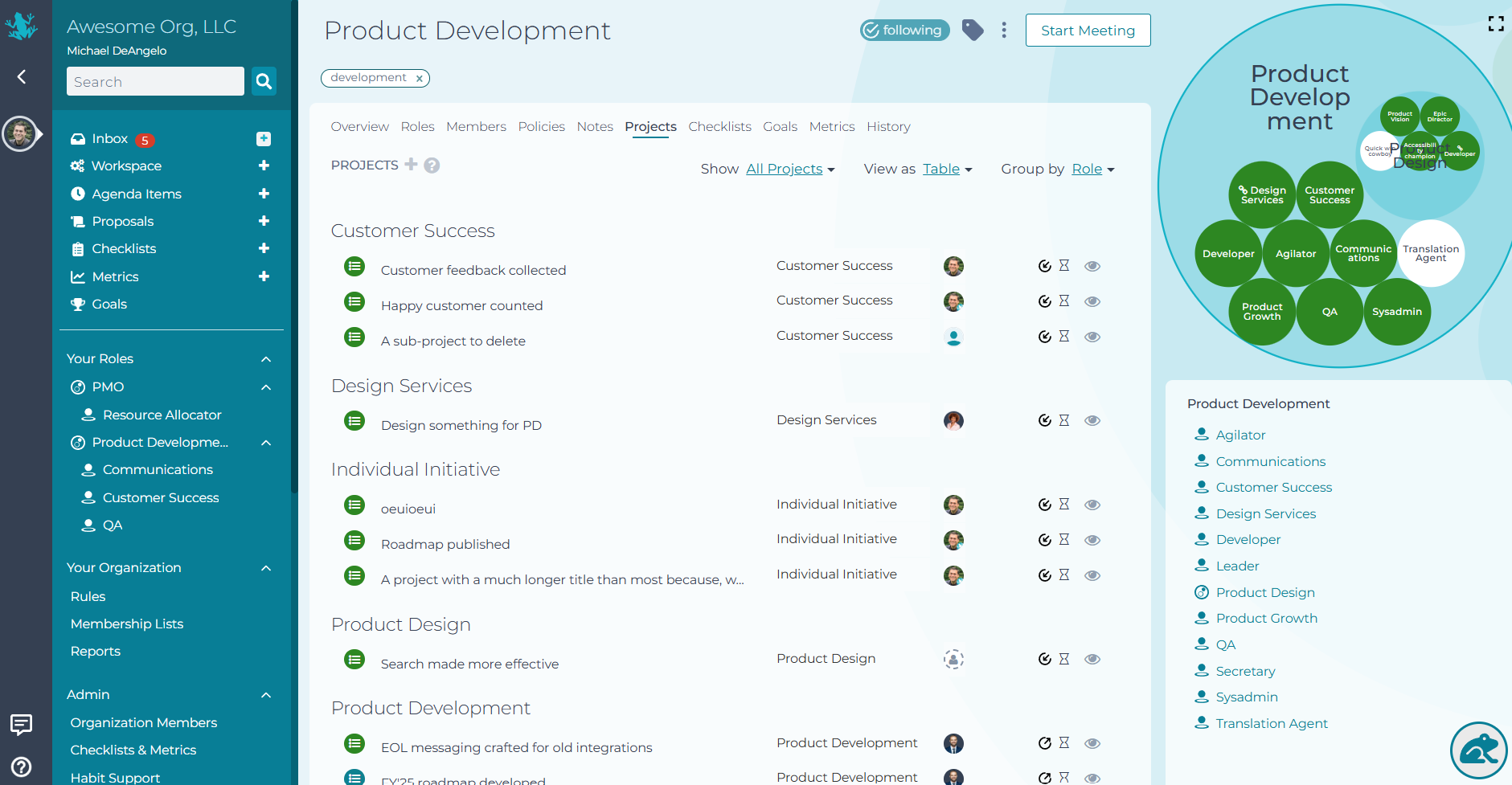The image size is (1512, 785).
Task: Toggle eye visibility for oeuioeui project
Action: tap(1092, 505)
